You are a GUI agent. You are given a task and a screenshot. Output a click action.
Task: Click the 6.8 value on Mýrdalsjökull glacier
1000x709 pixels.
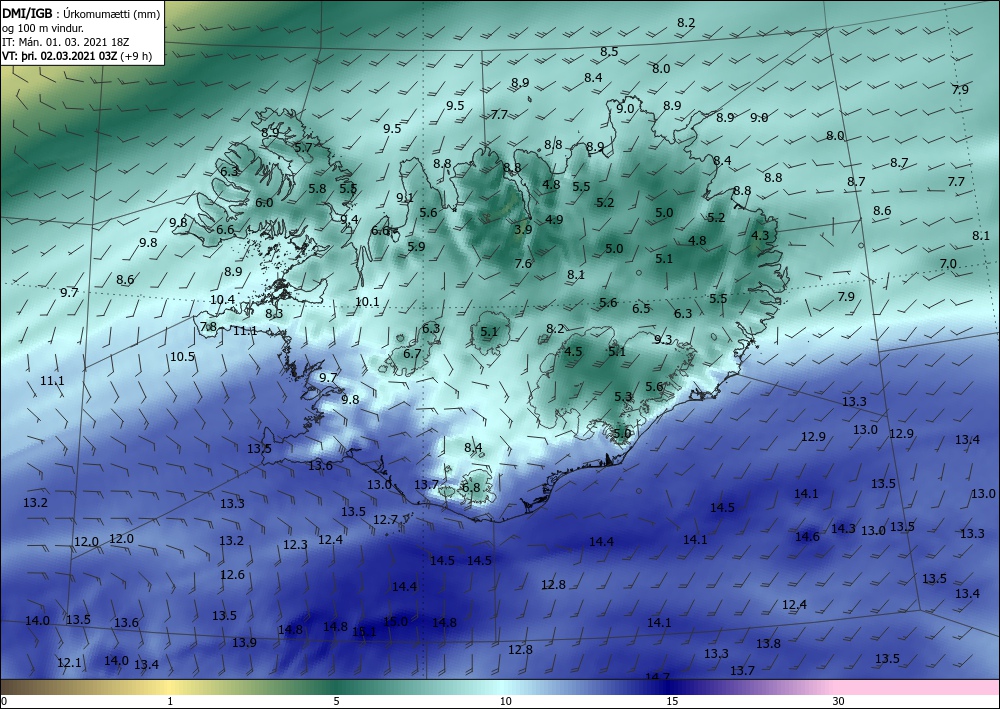point(471,487)
